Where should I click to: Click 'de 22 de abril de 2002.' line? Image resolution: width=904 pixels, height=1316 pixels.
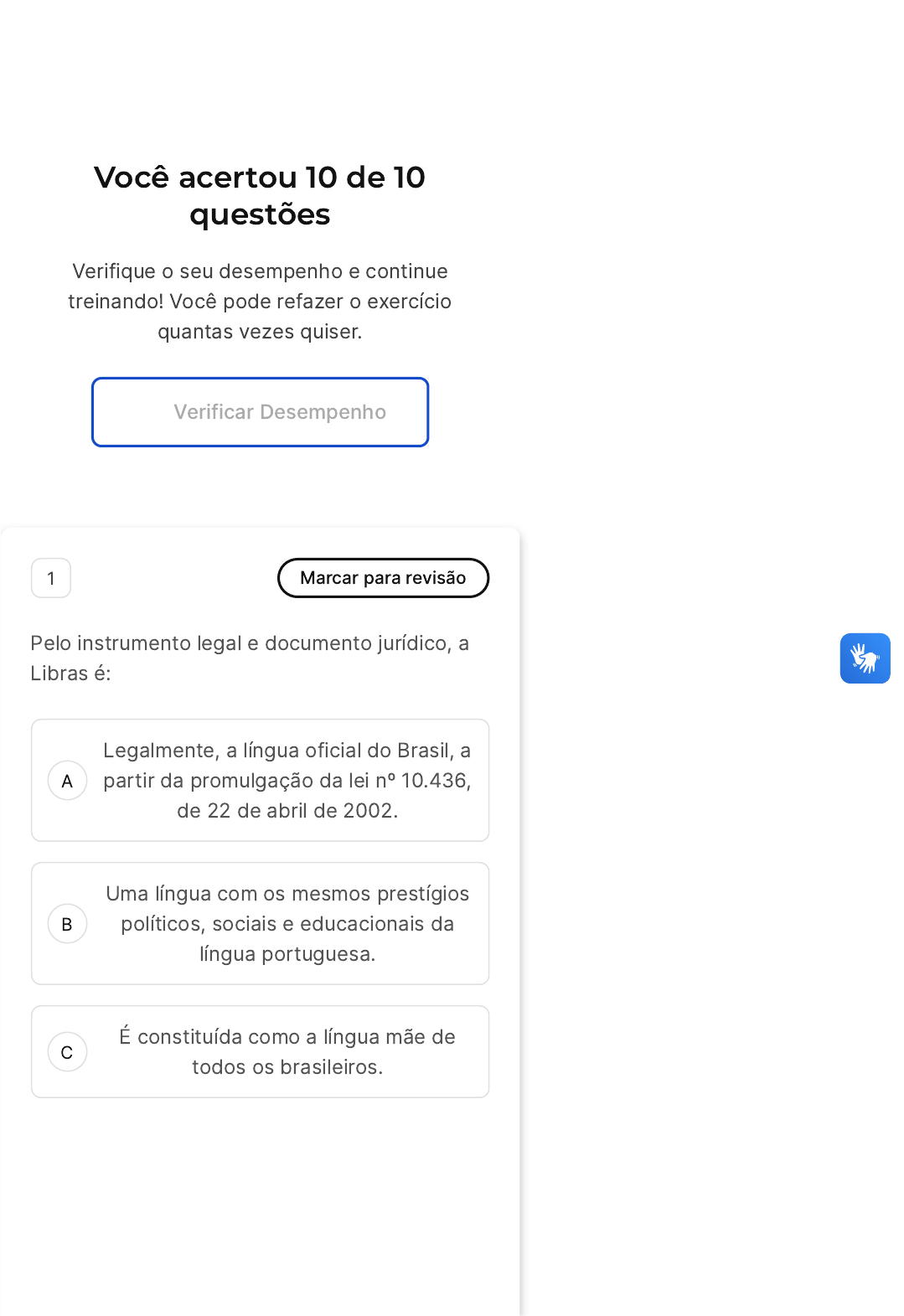click(287, 811)
